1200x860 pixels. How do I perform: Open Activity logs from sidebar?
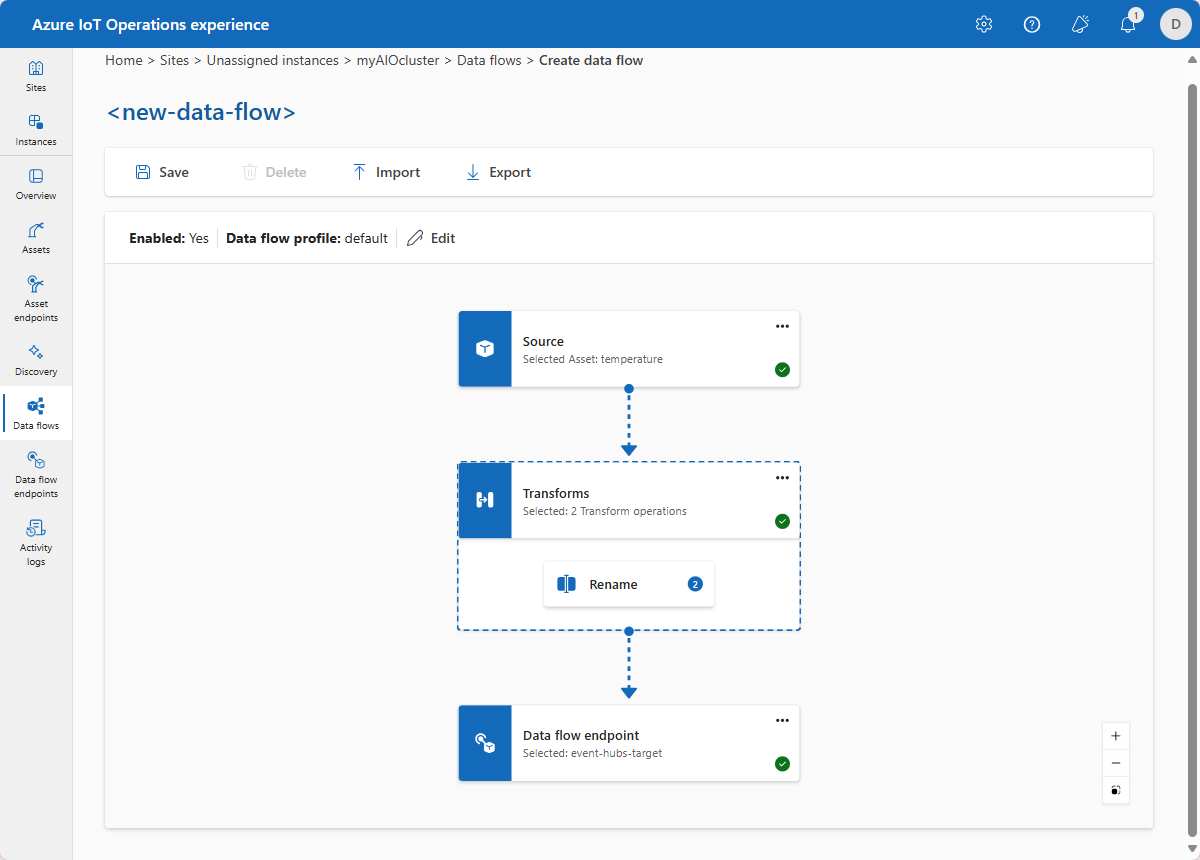click(36, 542)
